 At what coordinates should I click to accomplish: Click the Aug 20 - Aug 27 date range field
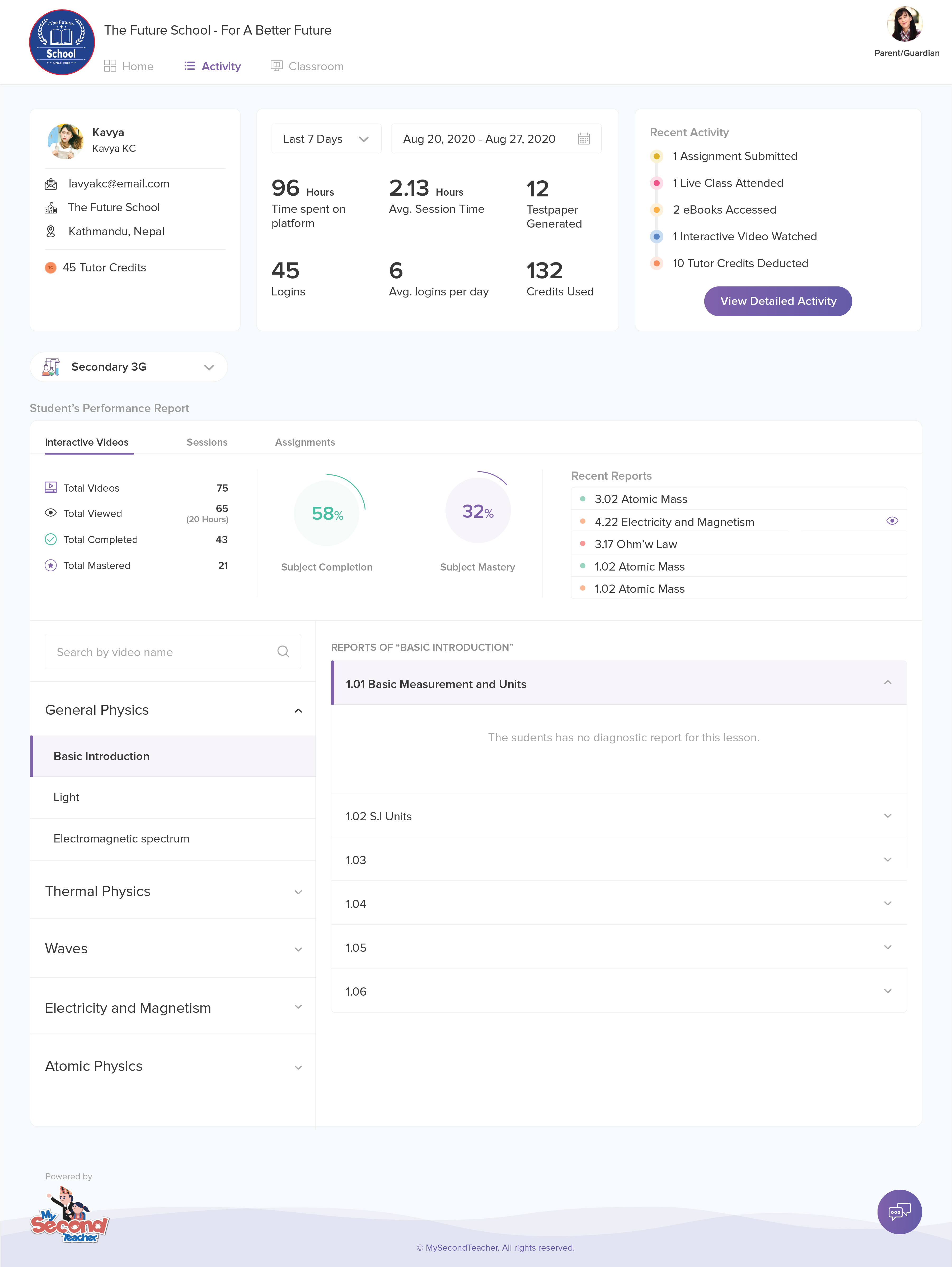pos(496,139)
